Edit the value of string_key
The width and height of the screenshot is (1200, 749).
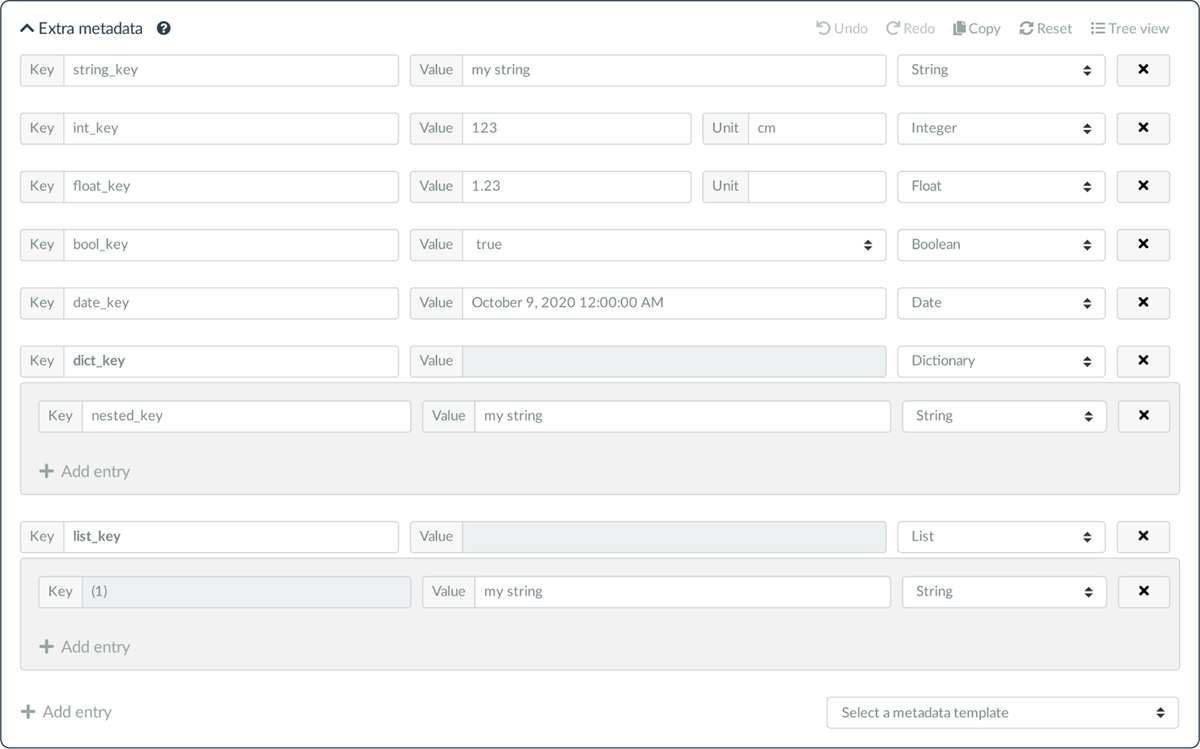pos(674,70)
